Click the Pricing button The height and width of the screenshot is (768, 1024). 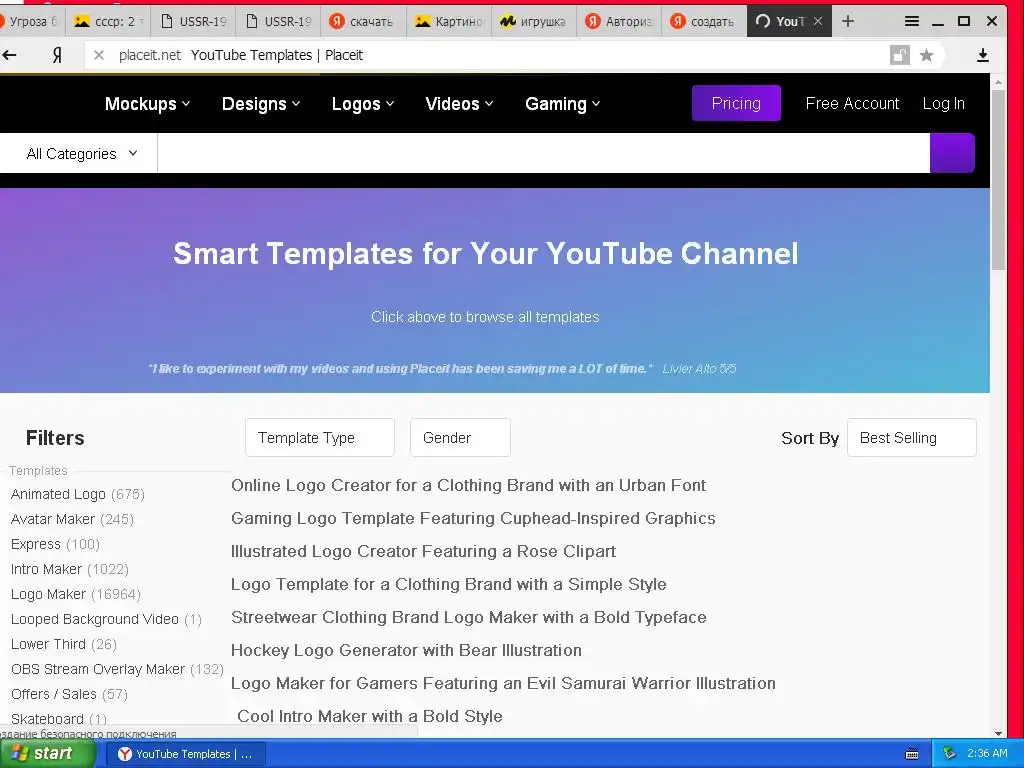point(736,103)
